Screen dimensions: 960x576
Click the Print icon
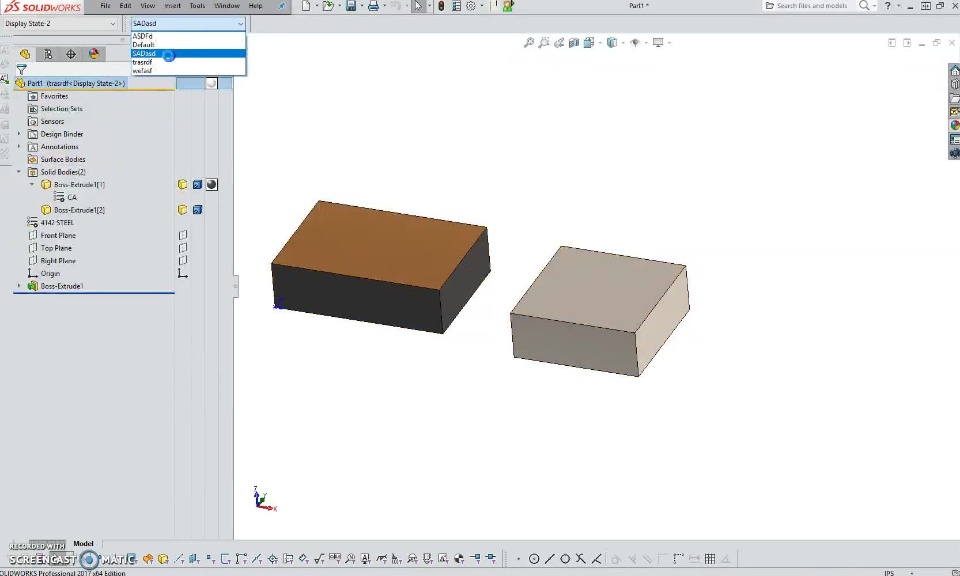point(373,6)
